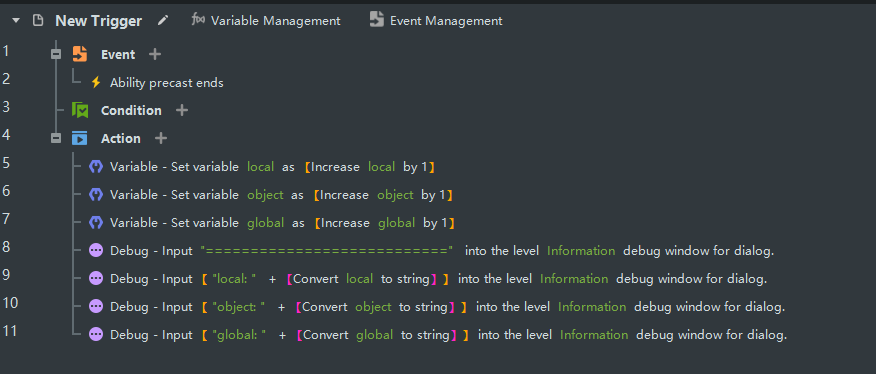Click debug icon on "object: " row
This screenshot has height=374, width=876.
tap(96, 306)
